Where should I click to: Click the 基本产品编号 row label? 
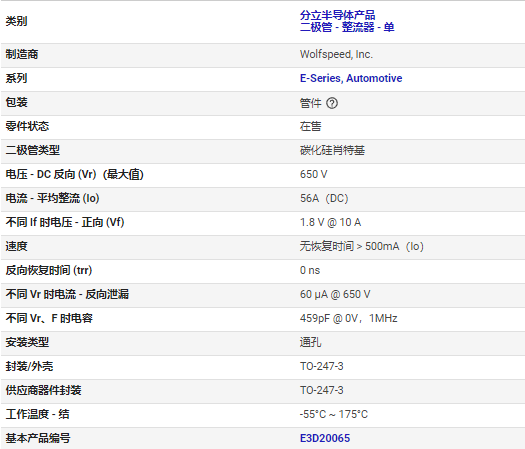click(38, 438)
